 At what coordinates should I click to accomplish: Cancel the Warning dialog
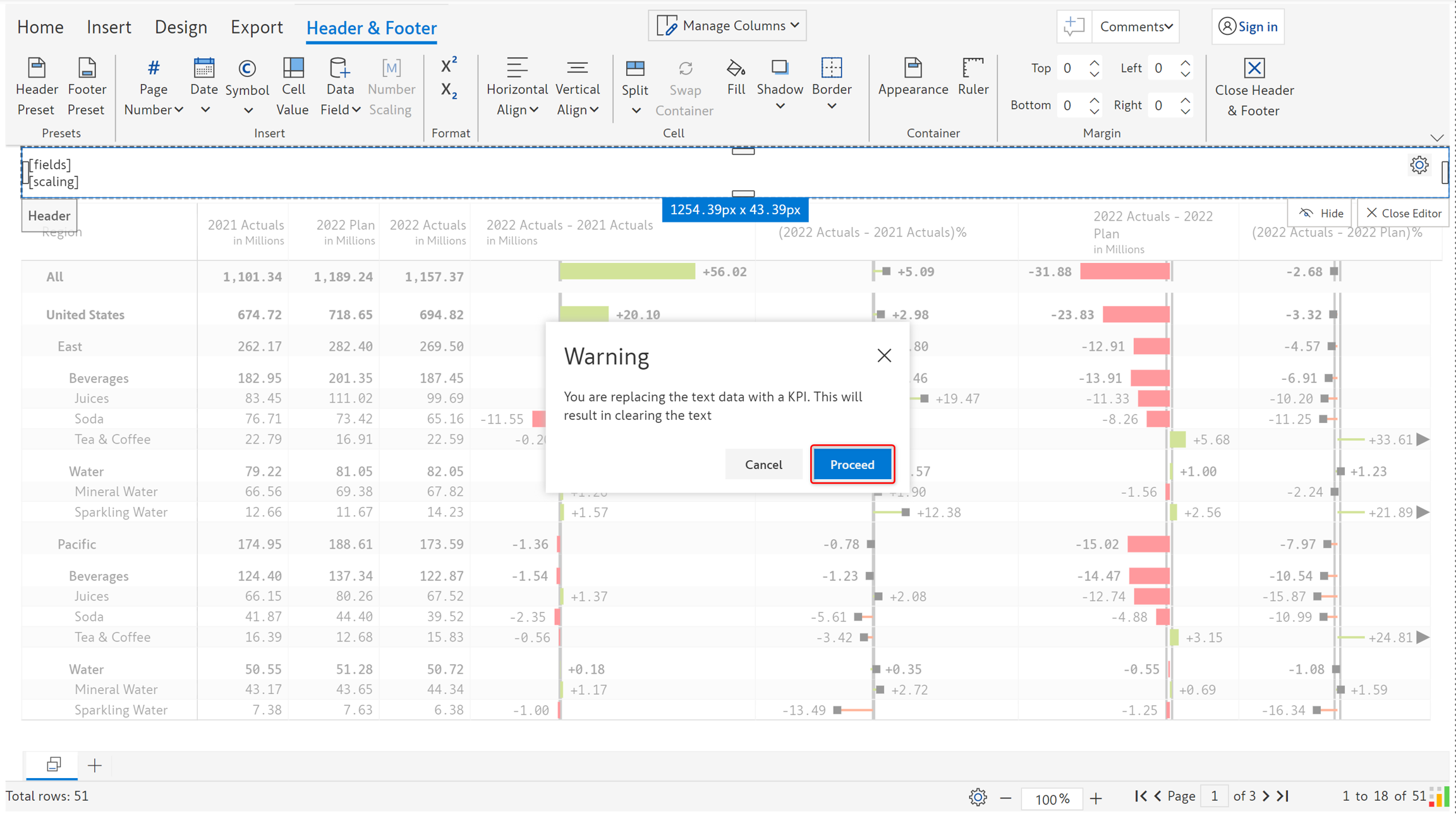pos(763,465)
